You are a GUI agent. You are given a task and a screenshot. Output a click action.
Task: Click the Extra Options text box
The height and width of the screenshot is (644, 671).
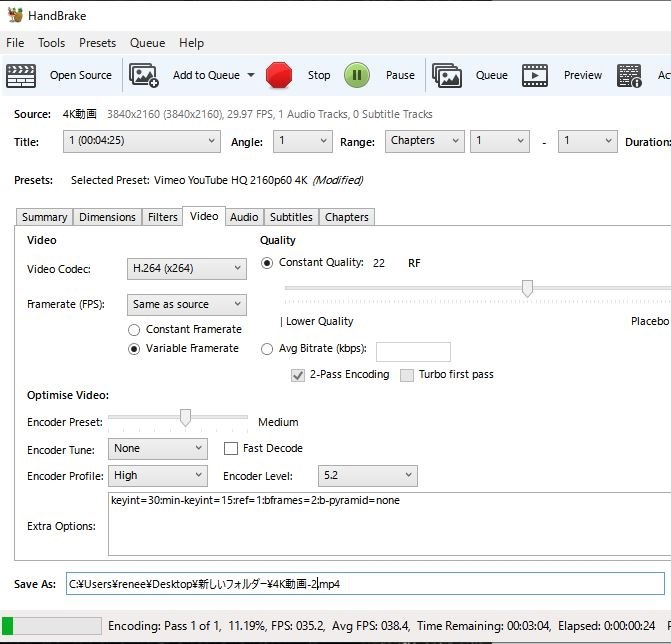(x=389, y=524)
